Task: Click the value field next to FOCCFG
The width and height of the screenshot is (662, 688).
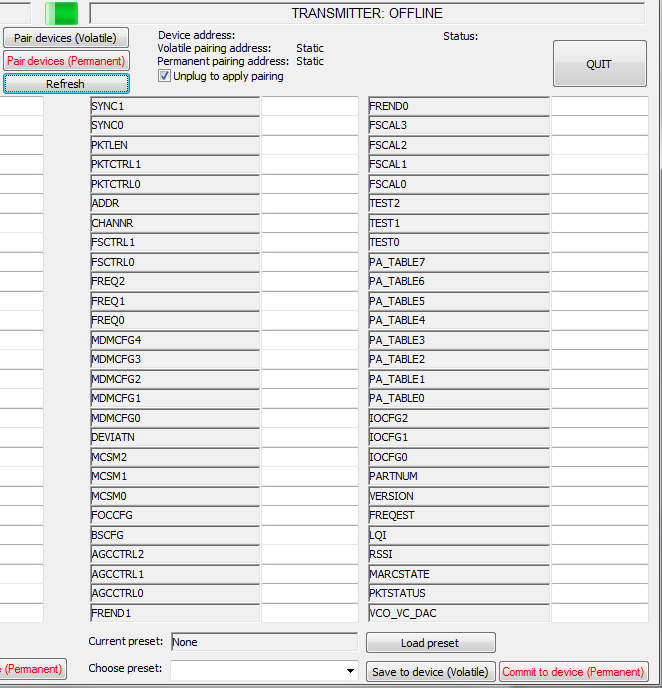Action: point(310,515)
